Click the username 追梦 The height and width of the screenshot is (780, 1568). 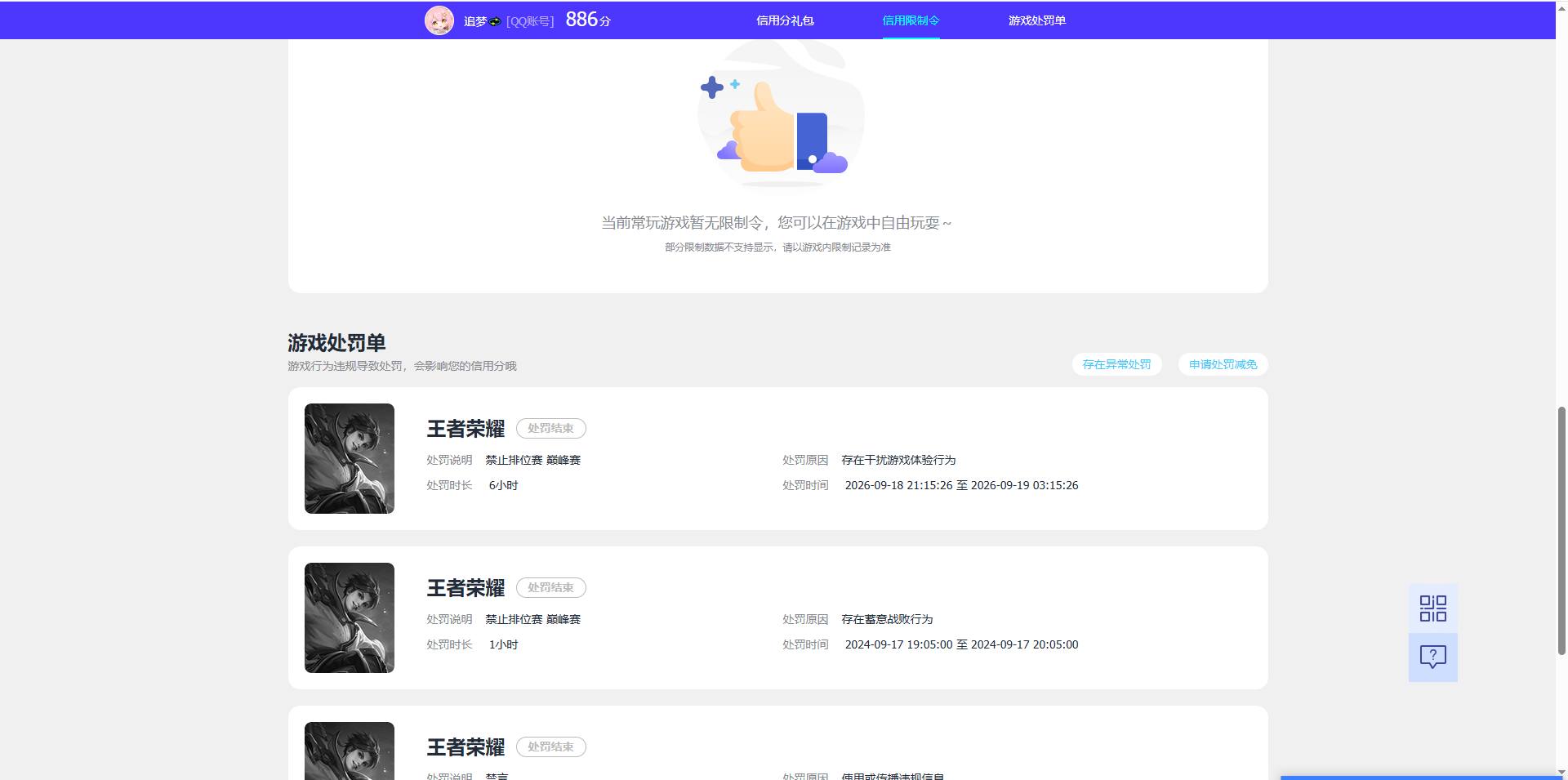click(475, 21)
